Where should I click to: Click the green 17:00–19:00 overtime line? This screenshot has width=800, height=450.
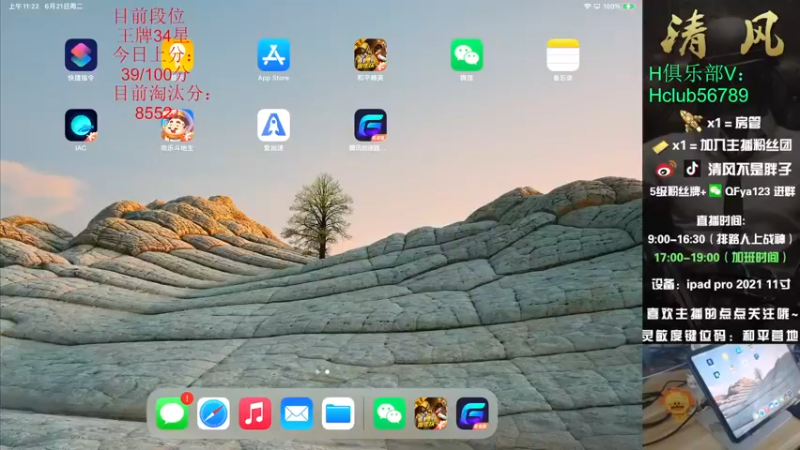720,257
